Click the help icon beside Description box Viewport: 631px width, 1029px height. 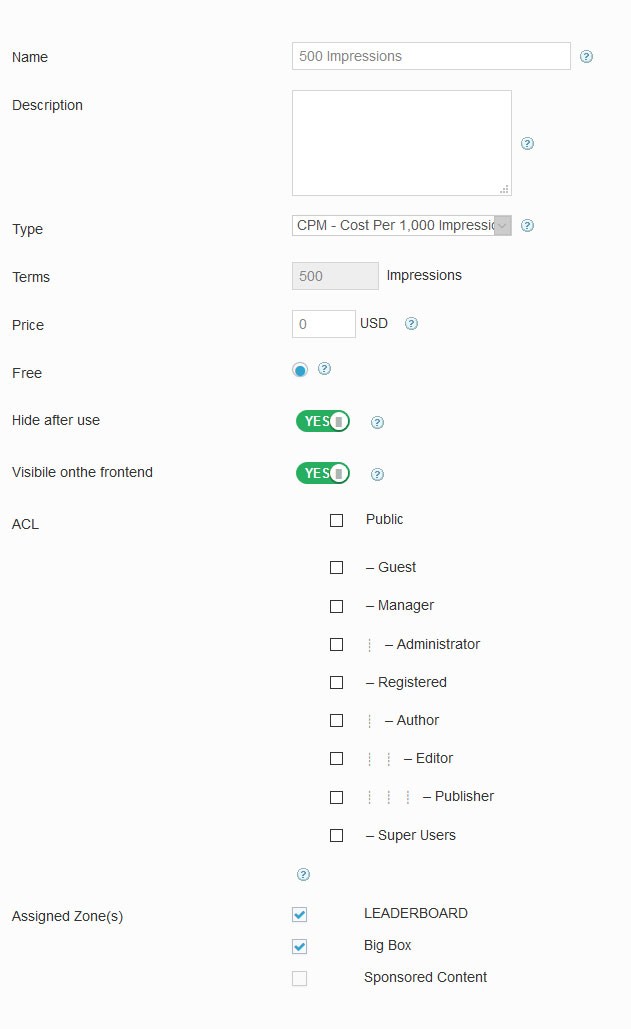click(x=528, y=143)
